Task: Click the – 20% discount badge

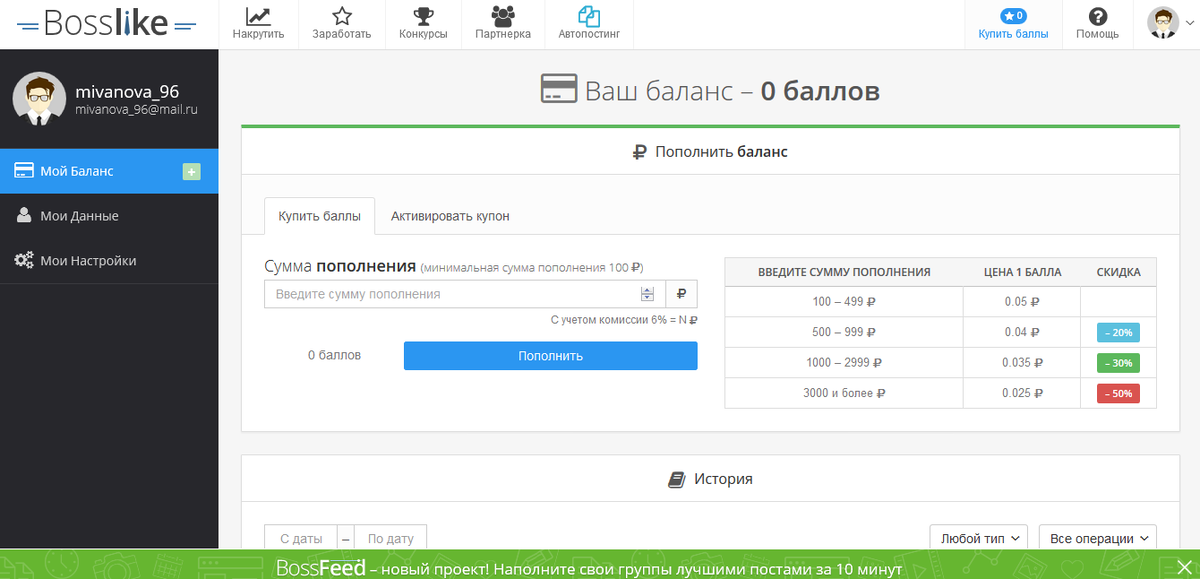Action: click(x=1118, y=333)
